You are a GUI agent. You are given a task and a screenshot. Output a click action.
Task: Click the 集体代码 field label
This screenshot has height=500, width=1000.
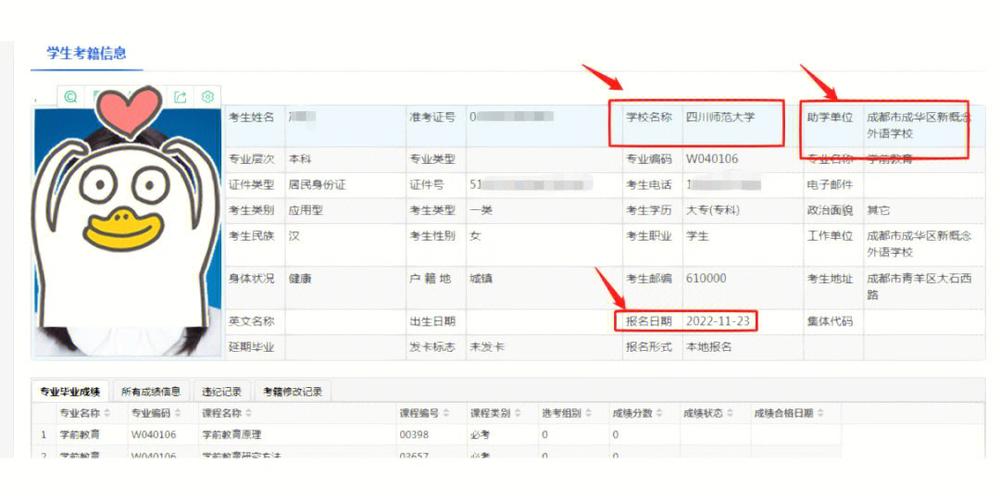(x=830, y=321)
